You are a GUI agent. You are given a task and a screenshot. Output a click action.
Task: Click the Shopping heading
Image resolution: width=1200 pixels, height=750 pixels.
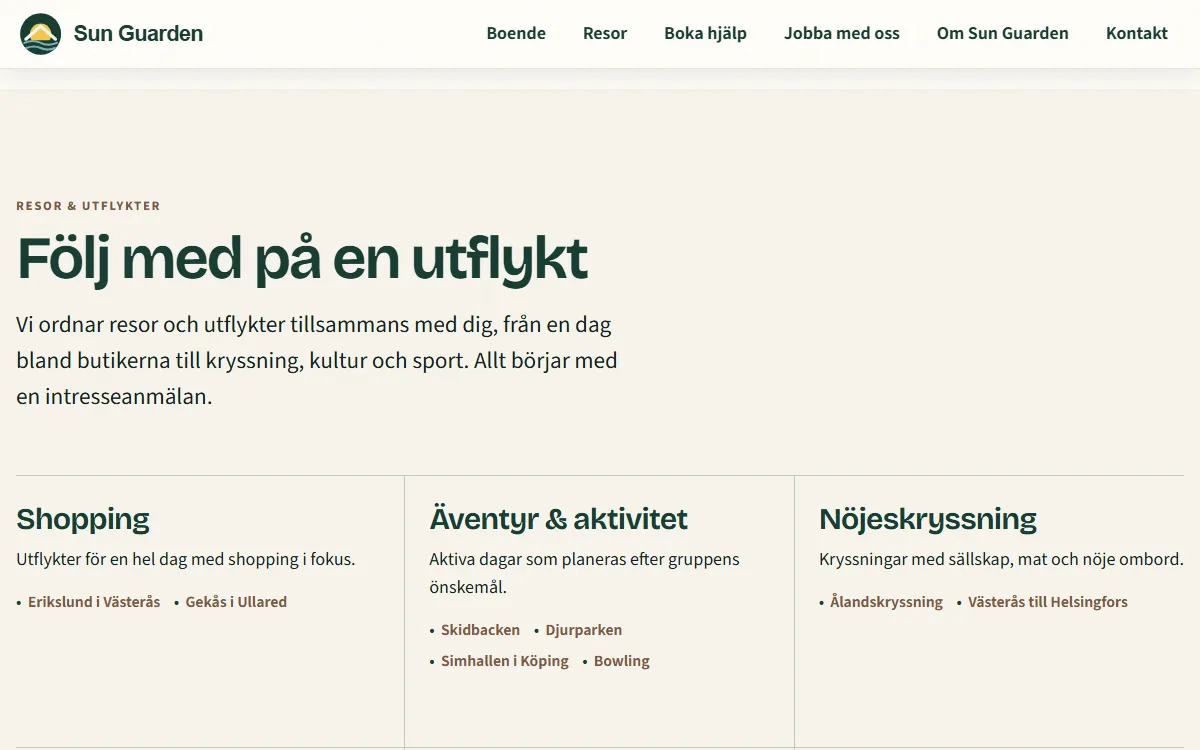click(x=83, y=519)
